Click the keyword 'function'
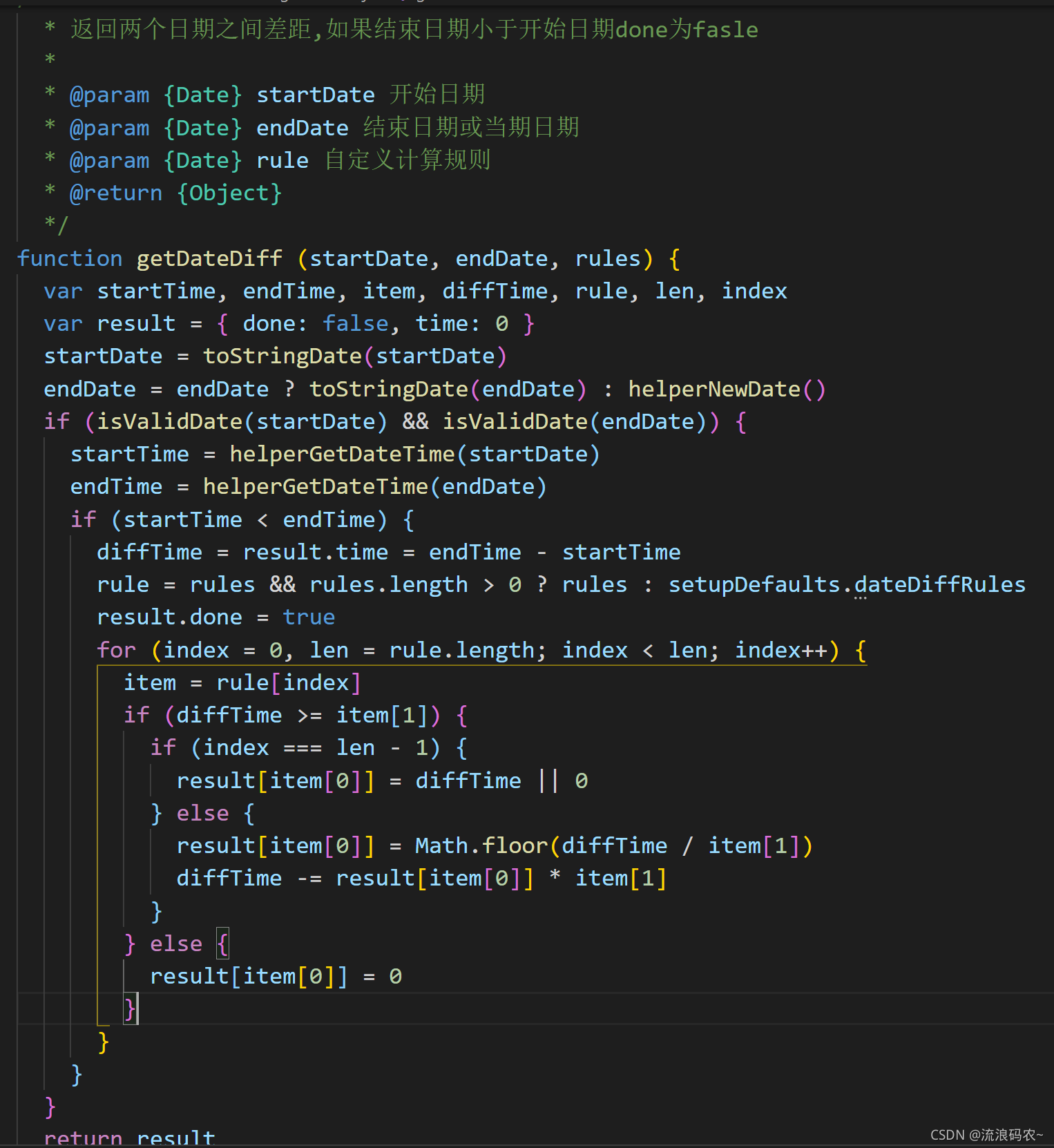Viewport: 1054px width, 1148px height. [x=70, y=259]
